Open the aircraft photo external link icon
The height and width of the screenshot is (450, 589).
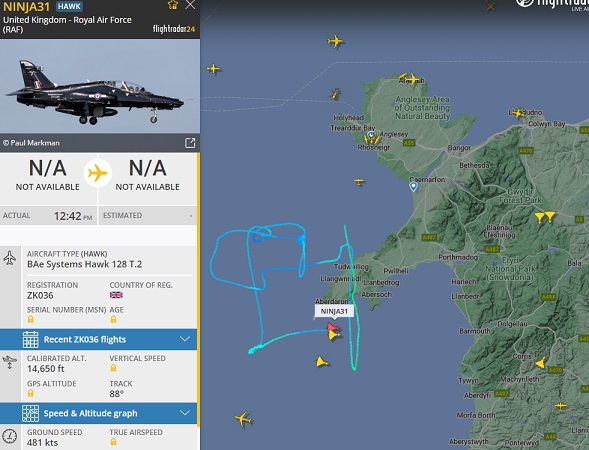(x=190, y=143)
